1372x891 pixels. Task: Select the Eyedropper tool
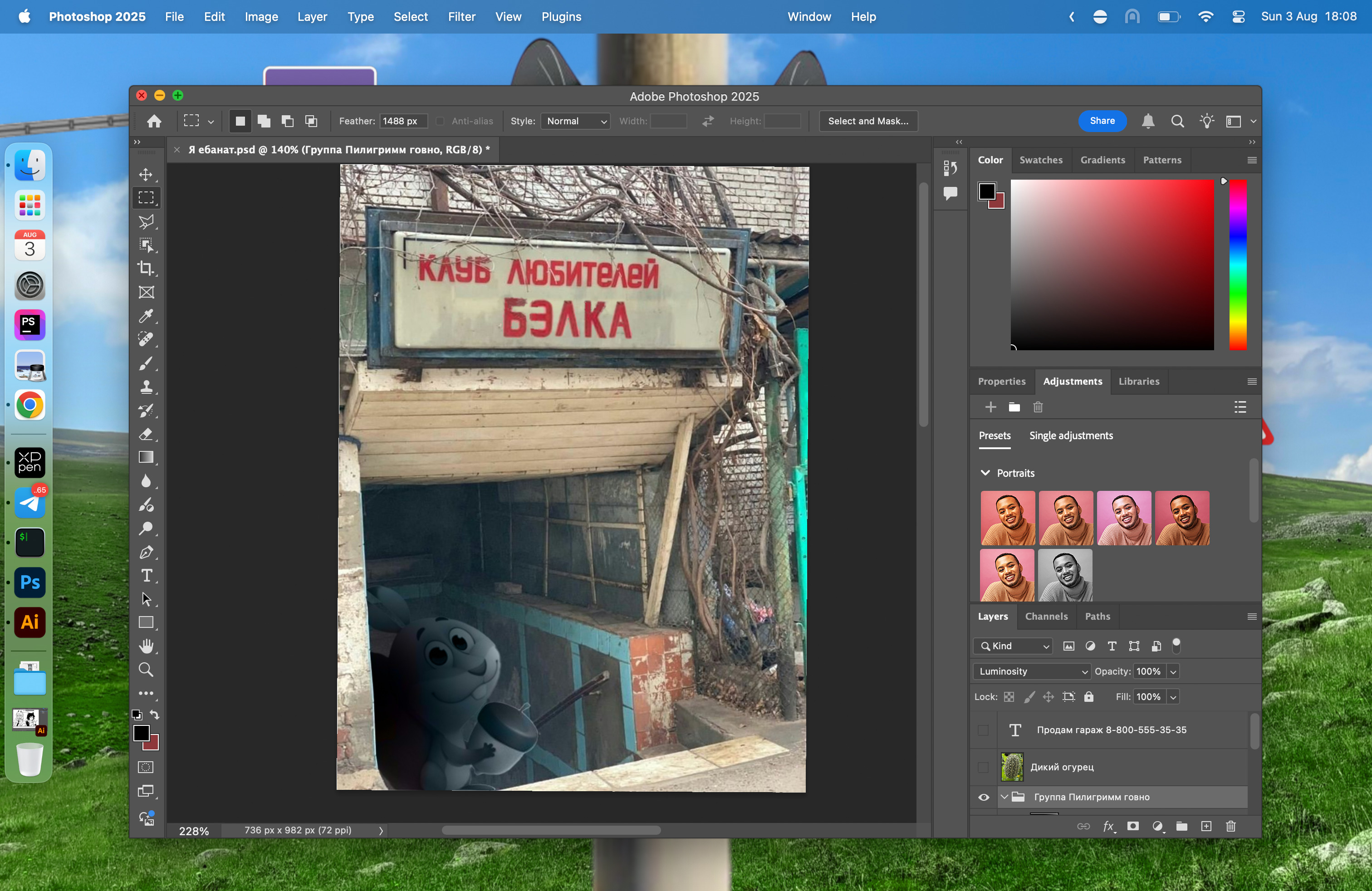click(x=146, y=316)
